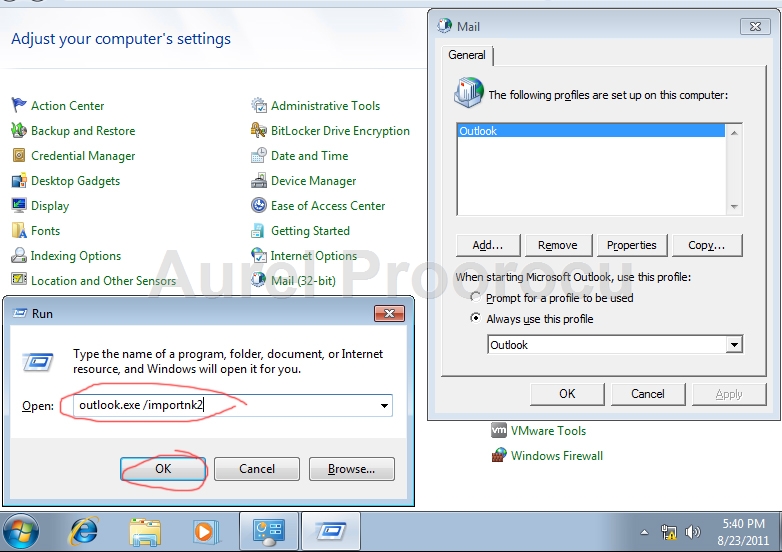Open Mail (32-bit) link text
Viewport: 782px width, 552px height.
303,281
